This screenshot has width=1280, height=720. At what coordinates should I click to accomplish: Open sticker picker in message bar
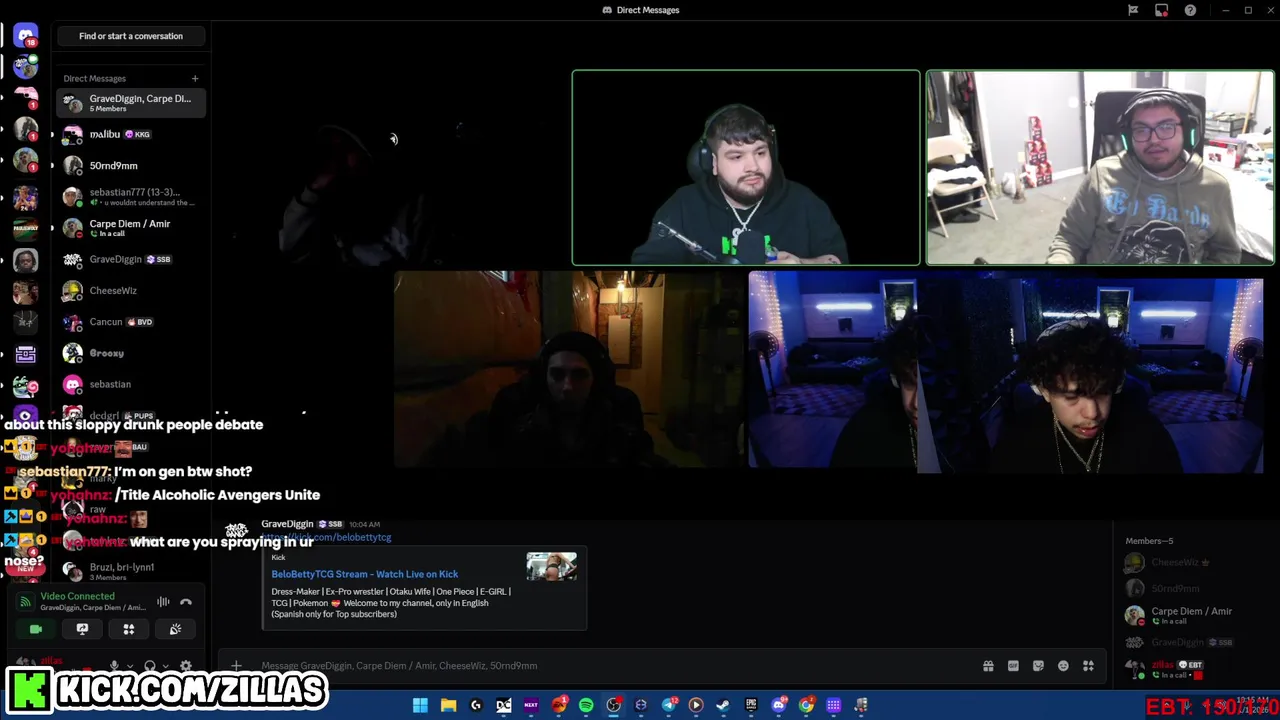coord(1038,666)
